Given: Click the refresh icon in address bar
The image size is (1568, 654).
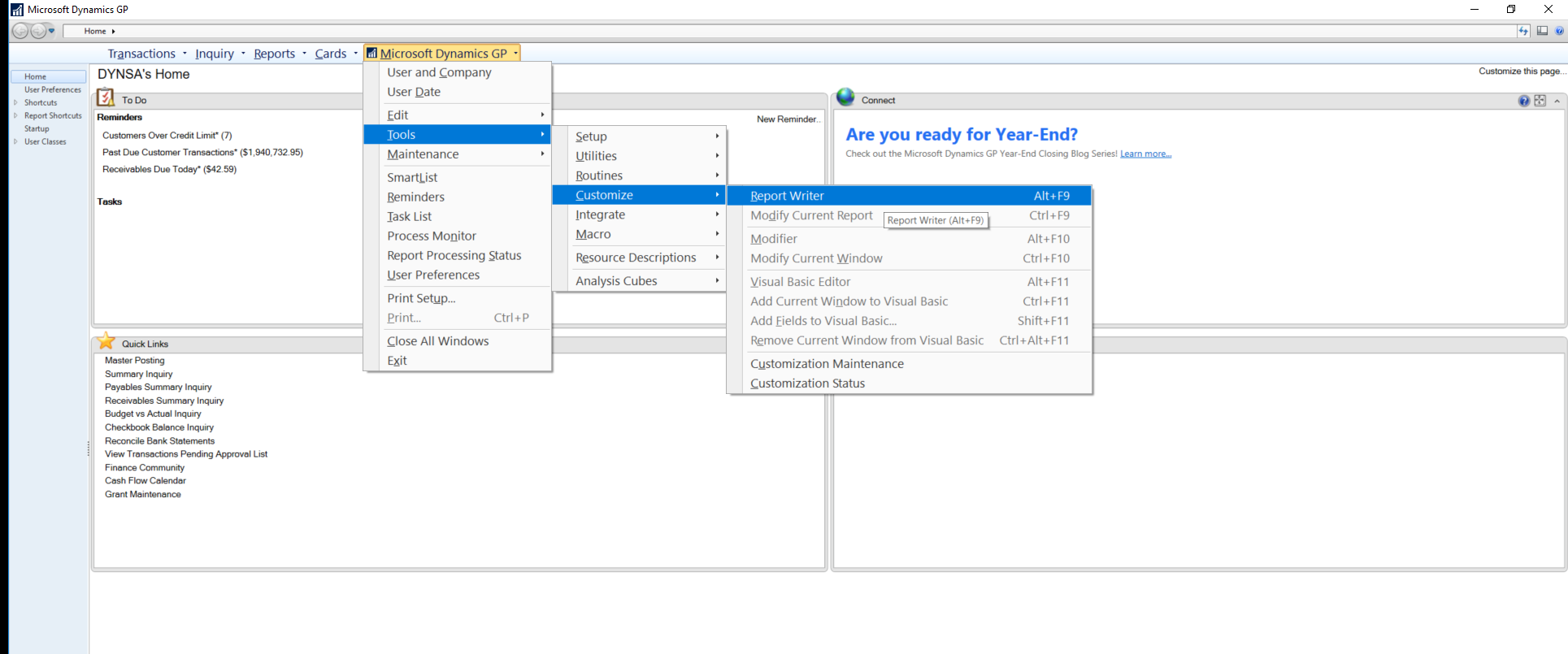Looking at the screenshot, I should 1523,31.
